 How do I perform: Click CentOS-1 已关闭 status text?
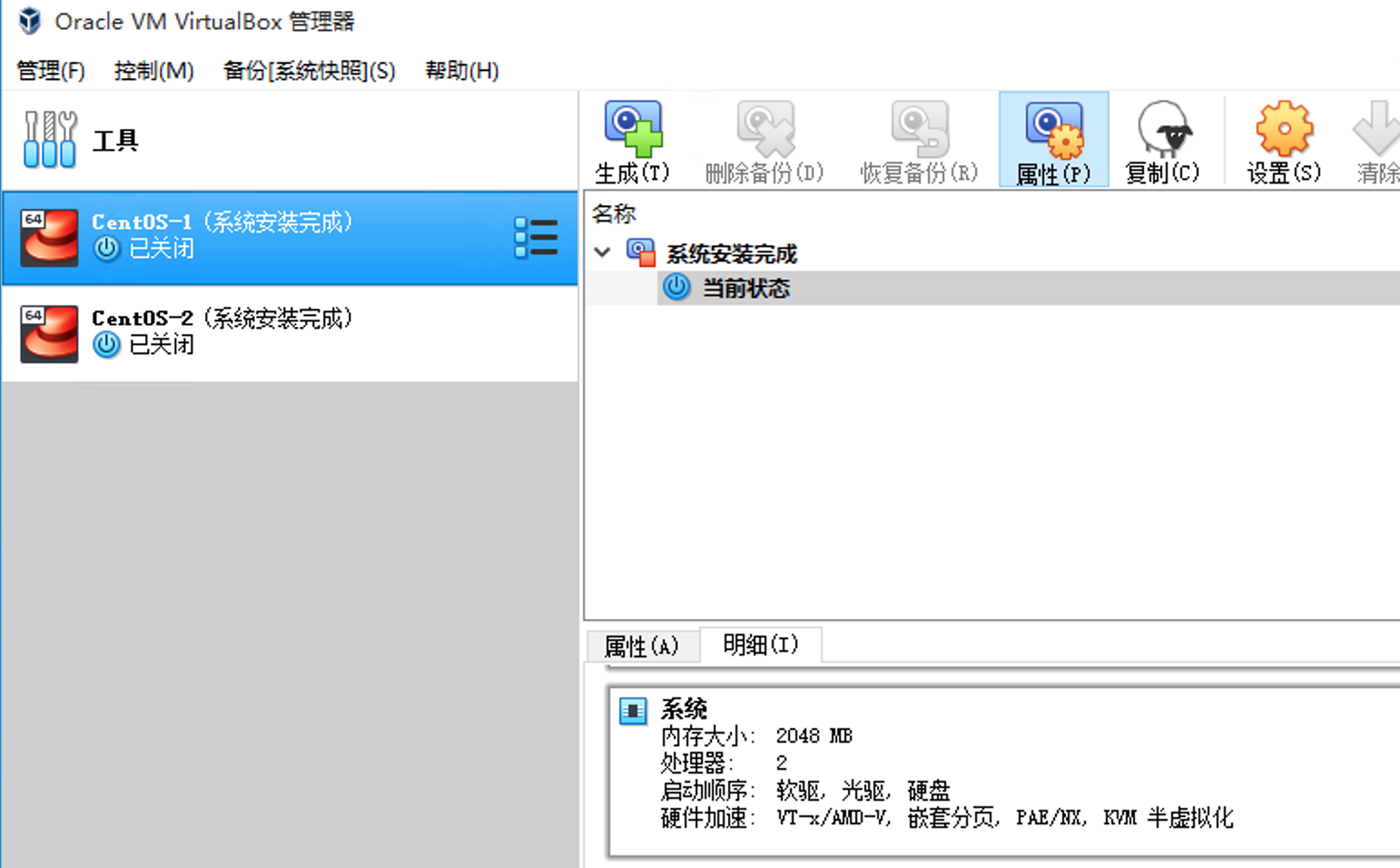click(162, 249)
